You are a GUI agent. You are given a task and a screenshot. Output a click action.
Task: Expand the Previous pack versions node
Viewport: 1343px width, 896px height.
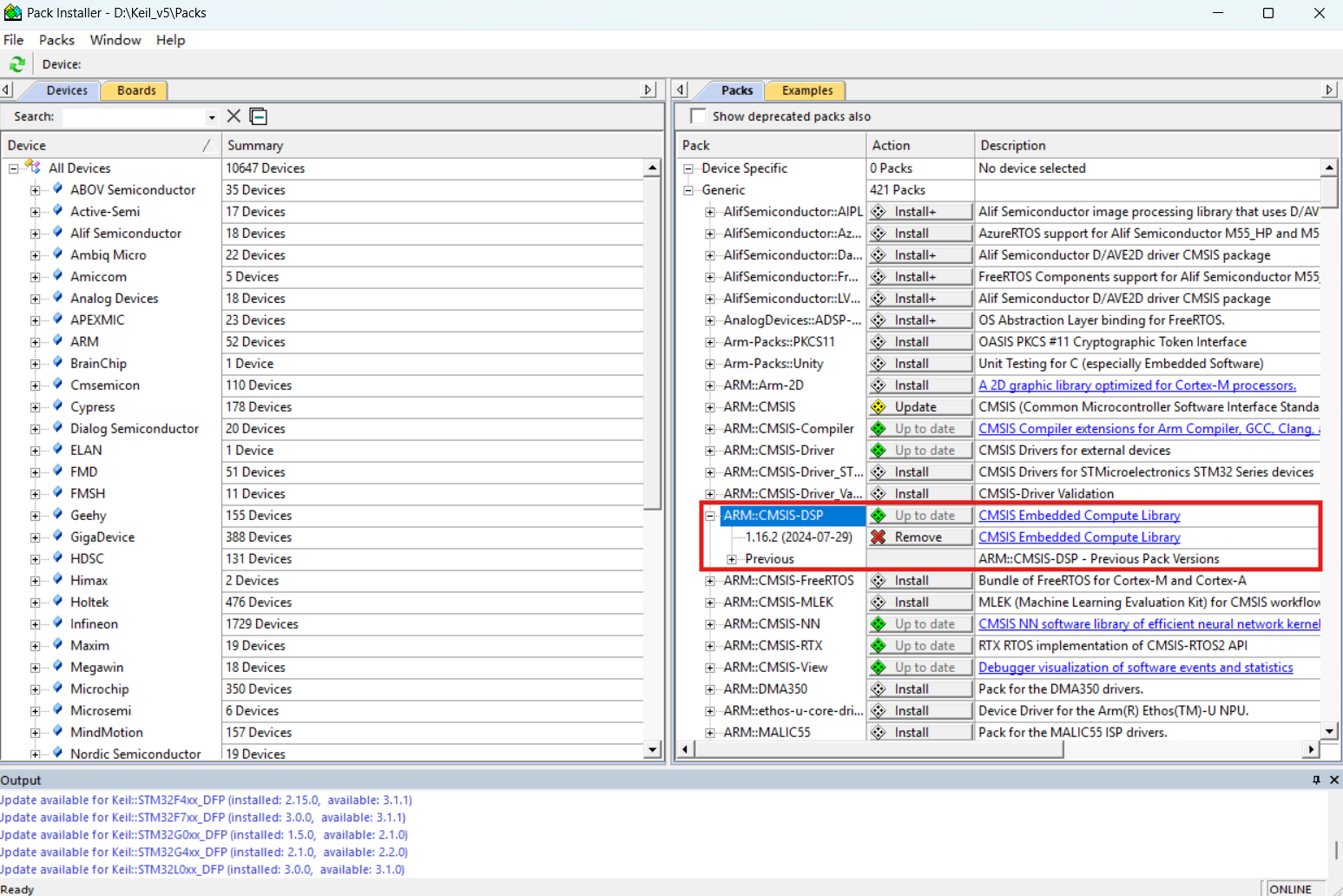point(732,559)
